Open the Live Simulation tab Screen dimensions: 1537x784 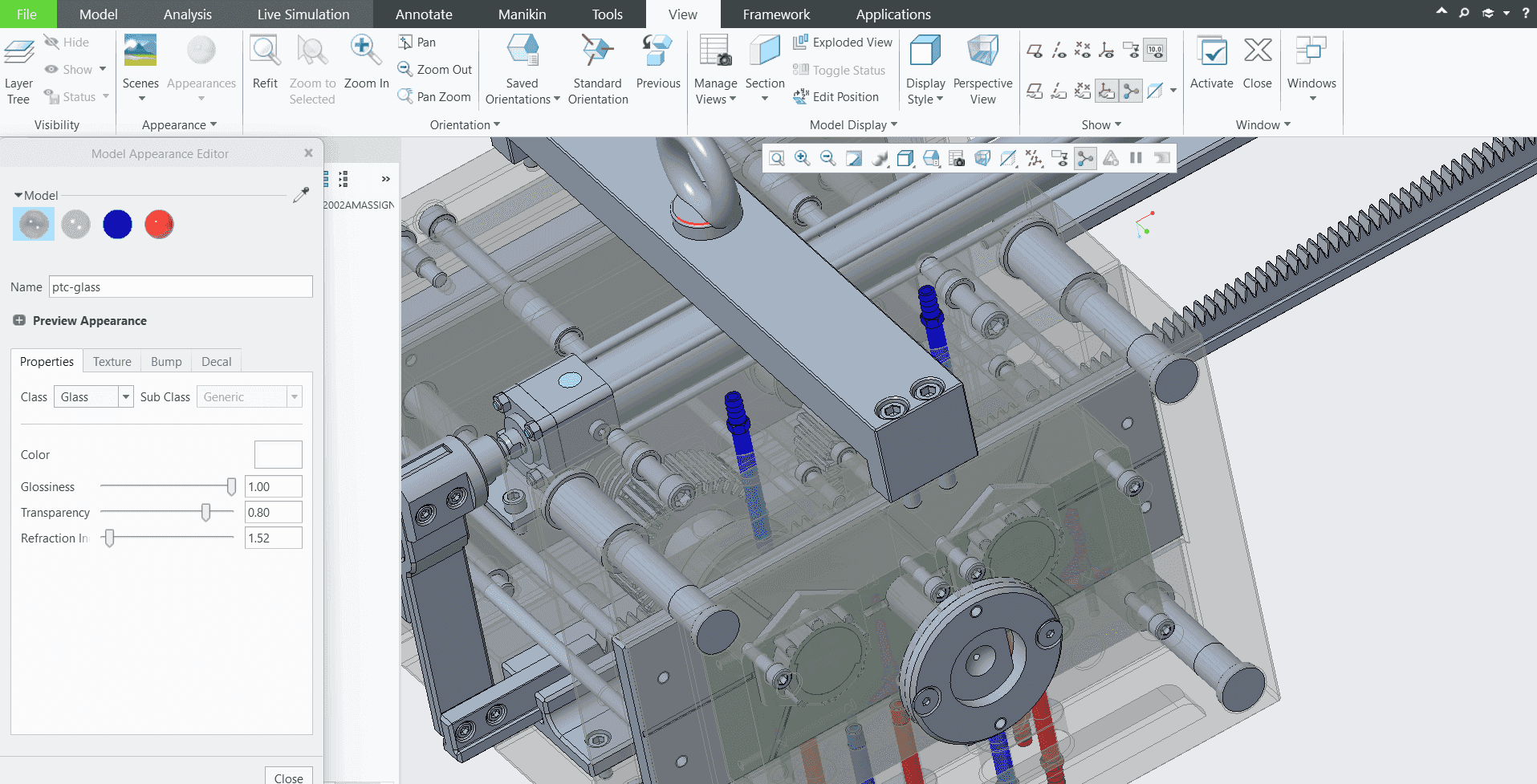pos(303,14)
